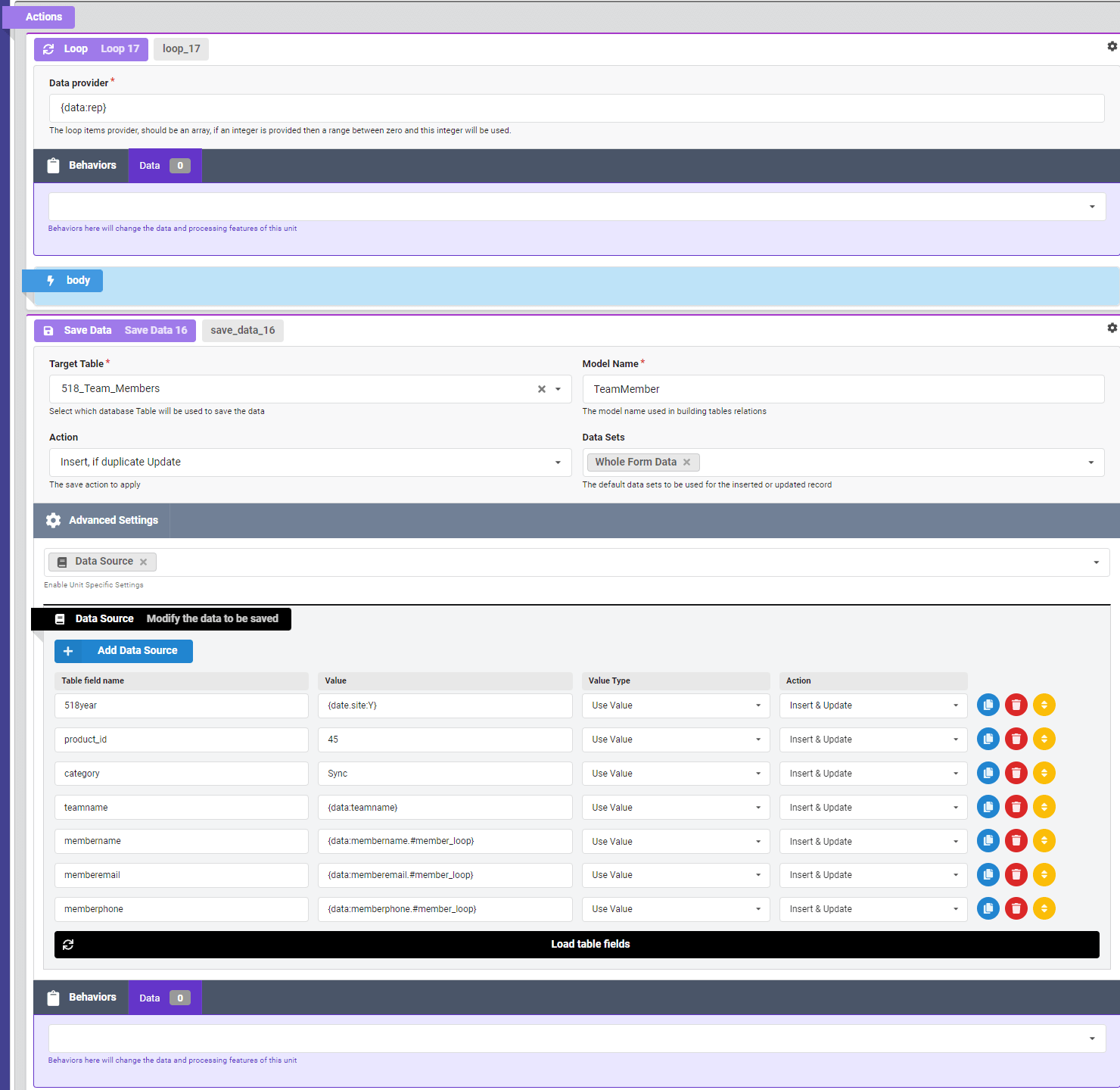Click Load table fields button
Viewport: 1120px width, 1090px height.
pyautogui.click(x=577, y=945)
